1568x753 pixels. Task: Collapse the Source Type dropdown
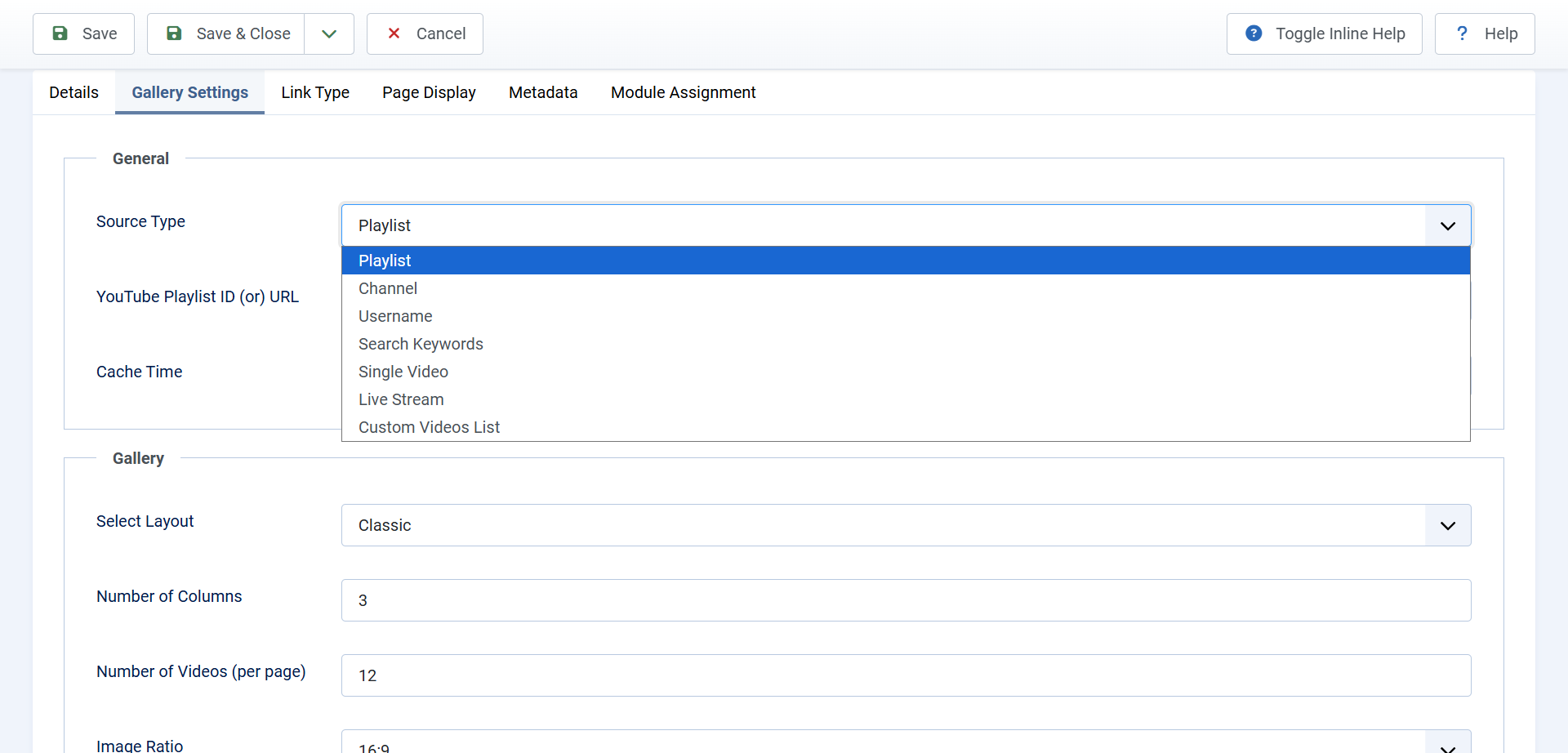[x=906, y=225]
